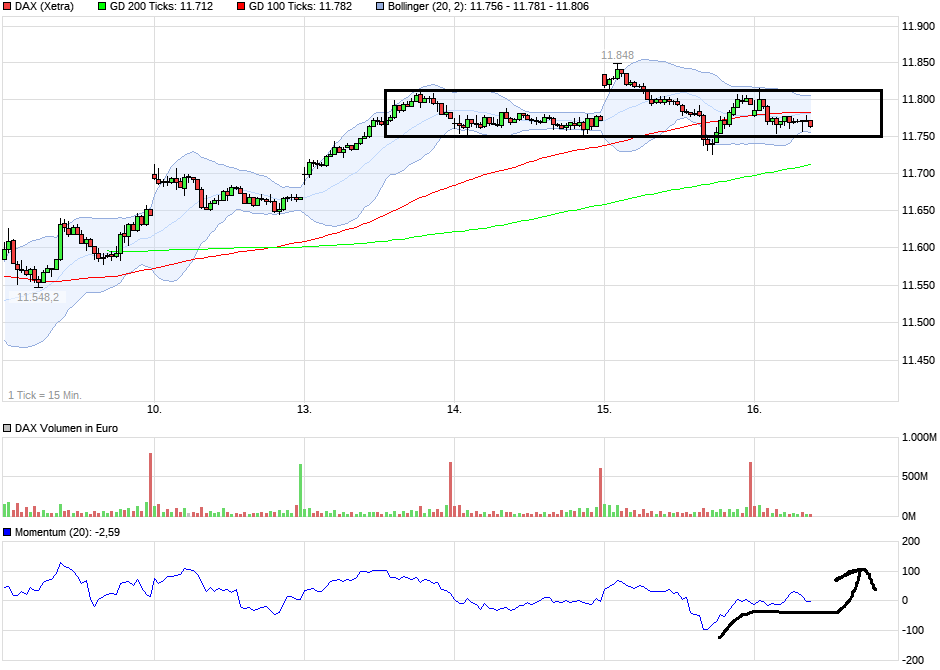
Task: Click the green GD 200 Ticks legend swatch
Action: tap(102, 7)
